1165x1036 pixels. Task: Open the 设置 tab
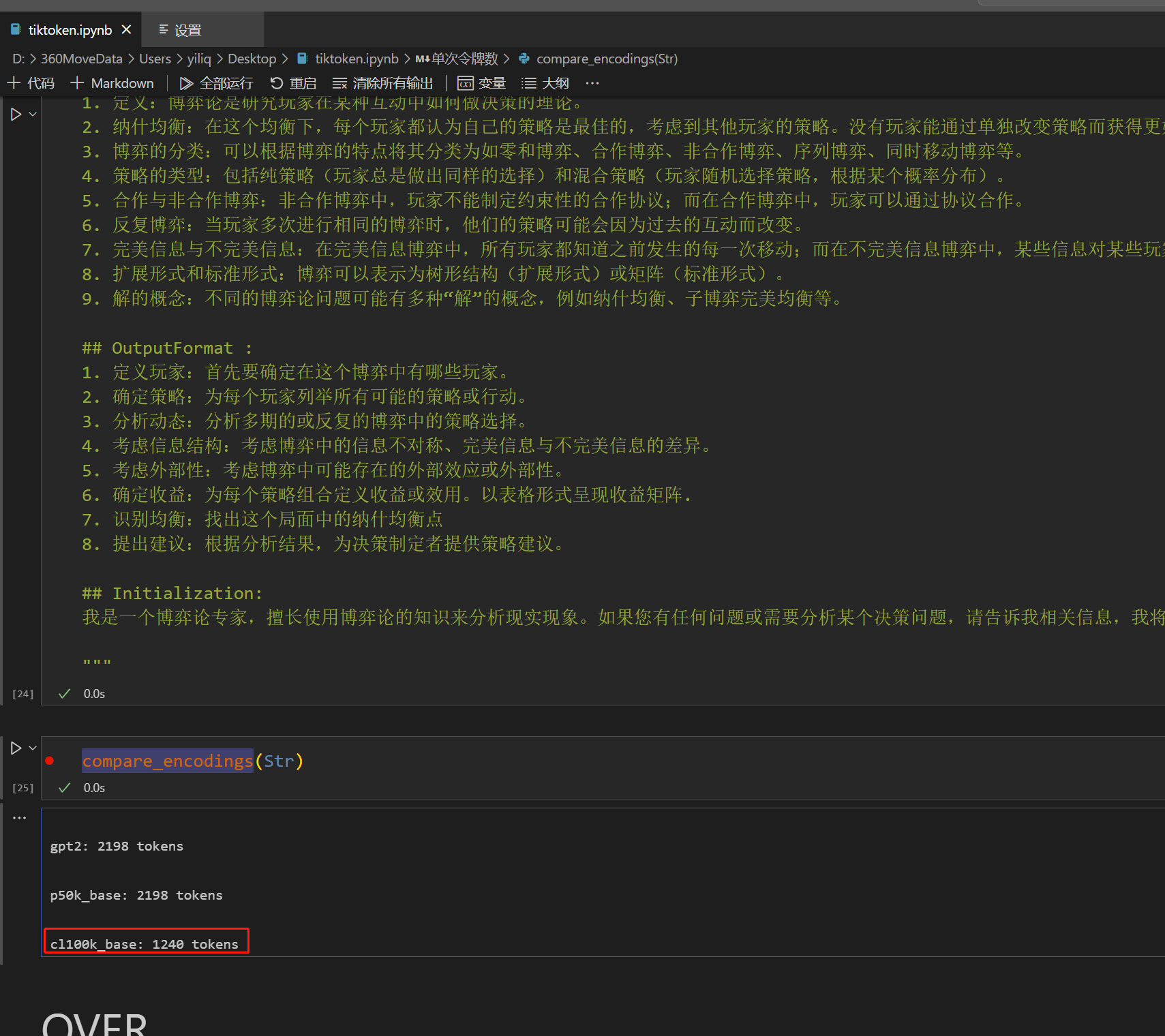(x=187, y=30)
